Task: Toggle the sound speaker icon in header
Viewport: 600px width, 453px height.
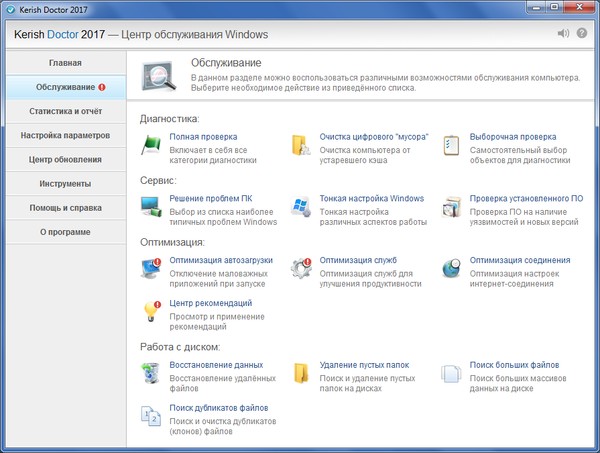Action: (563, 33)
